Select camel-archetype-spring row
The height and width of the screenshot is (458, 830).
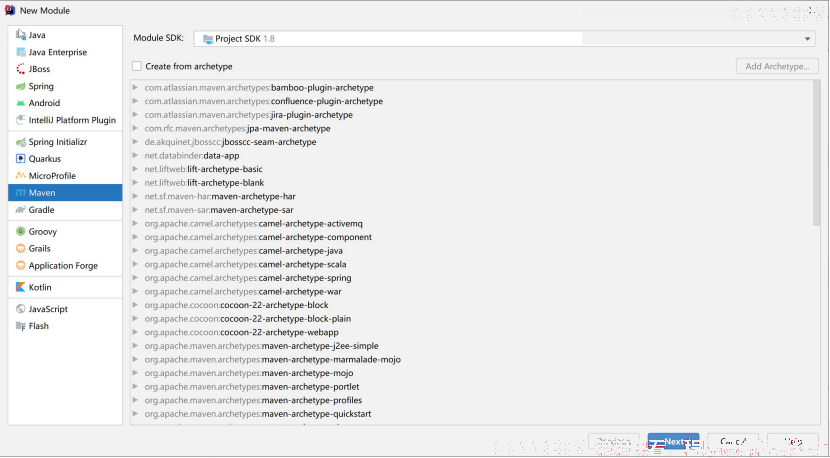click(471, 278)
